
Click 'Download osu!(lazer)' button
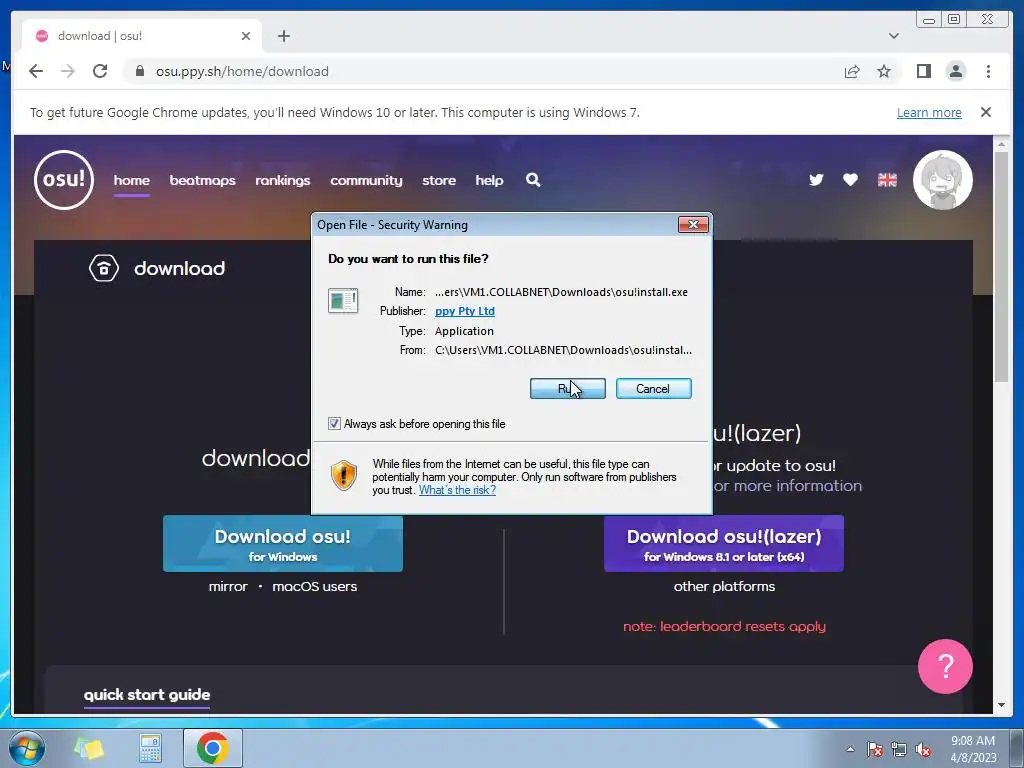[724, 543]
